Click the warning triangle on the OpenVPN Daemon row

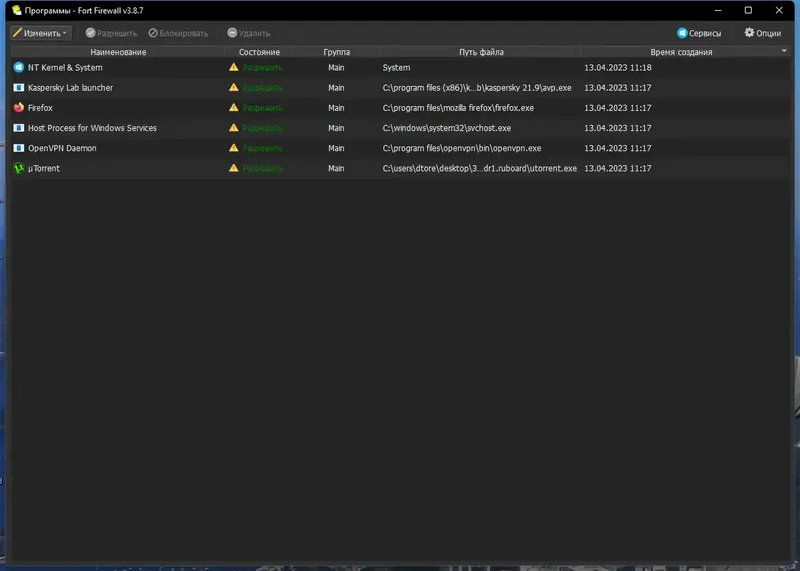point(234,147)
